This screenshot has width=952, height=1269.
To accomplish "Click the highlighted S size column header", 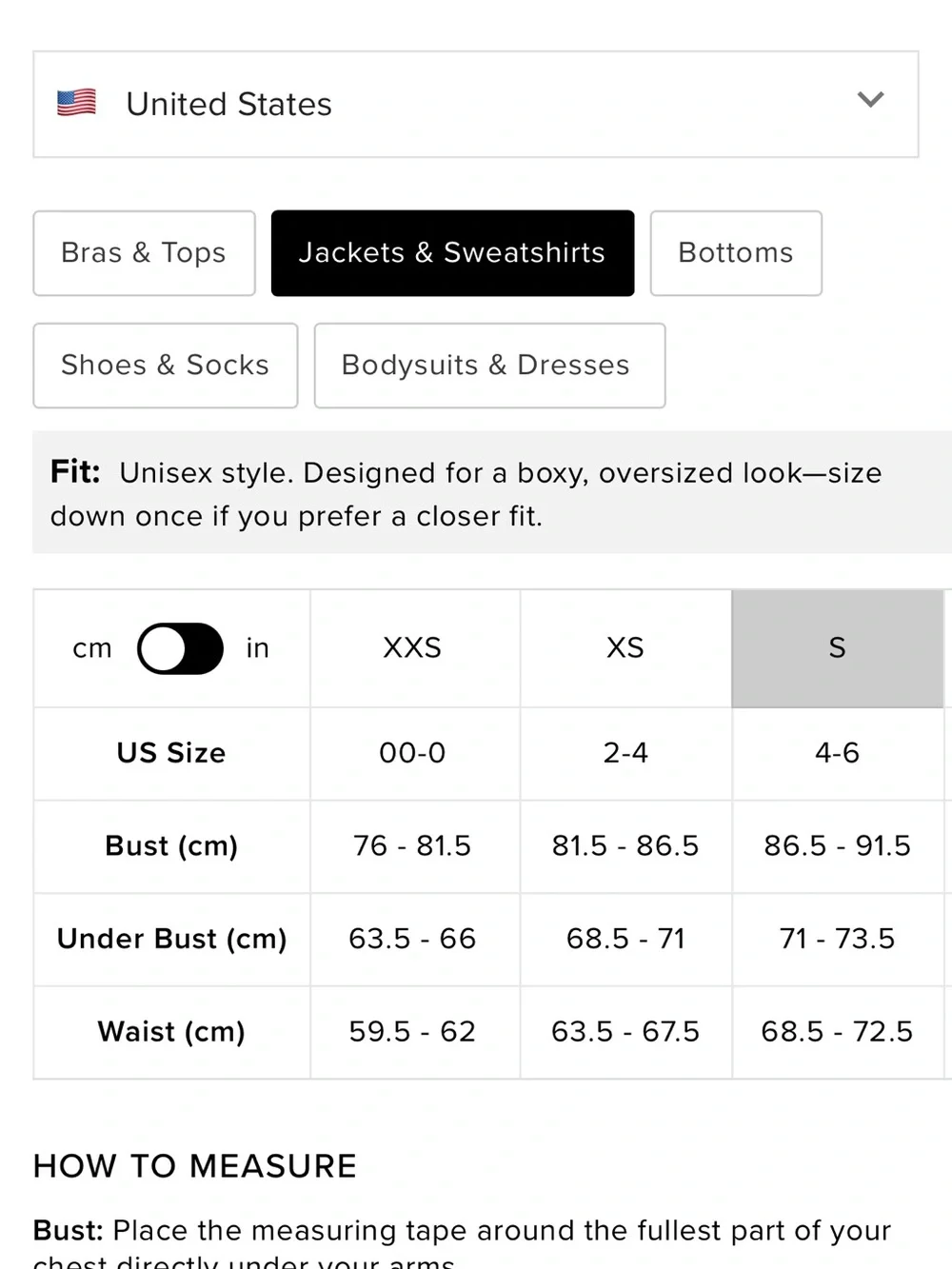I will tap(837, 648).
